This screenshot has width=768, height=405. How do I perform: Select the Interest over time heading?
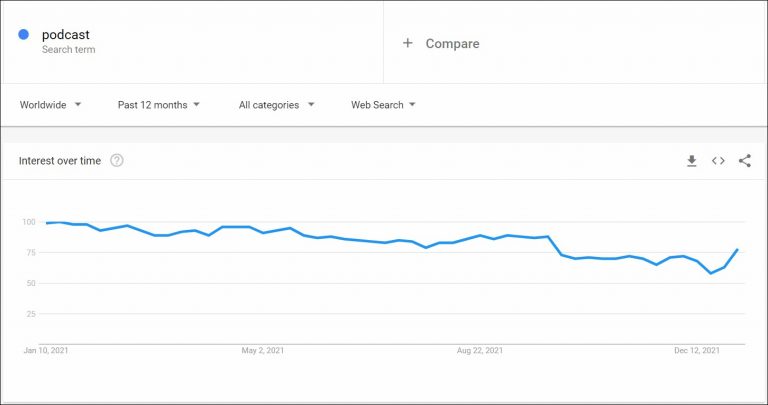[x=60, y=161]
